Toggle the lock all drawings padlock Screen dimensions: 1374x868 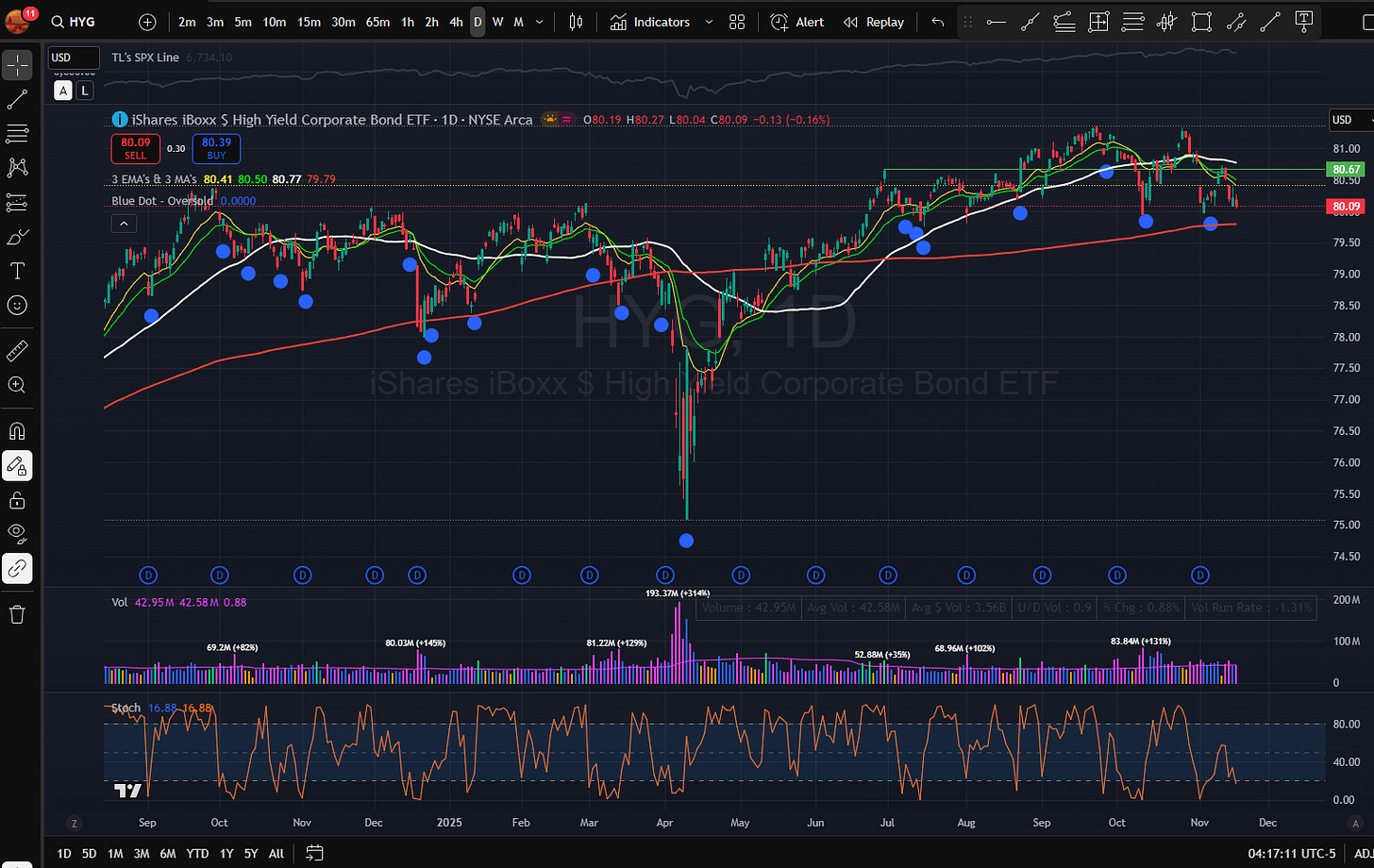17,499
